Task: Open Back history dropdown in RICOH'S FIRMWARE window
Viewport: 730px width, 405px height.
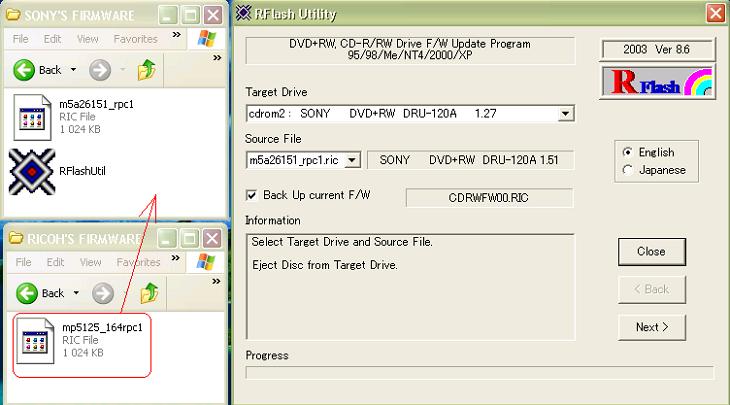Action: (x=76, y=293)
